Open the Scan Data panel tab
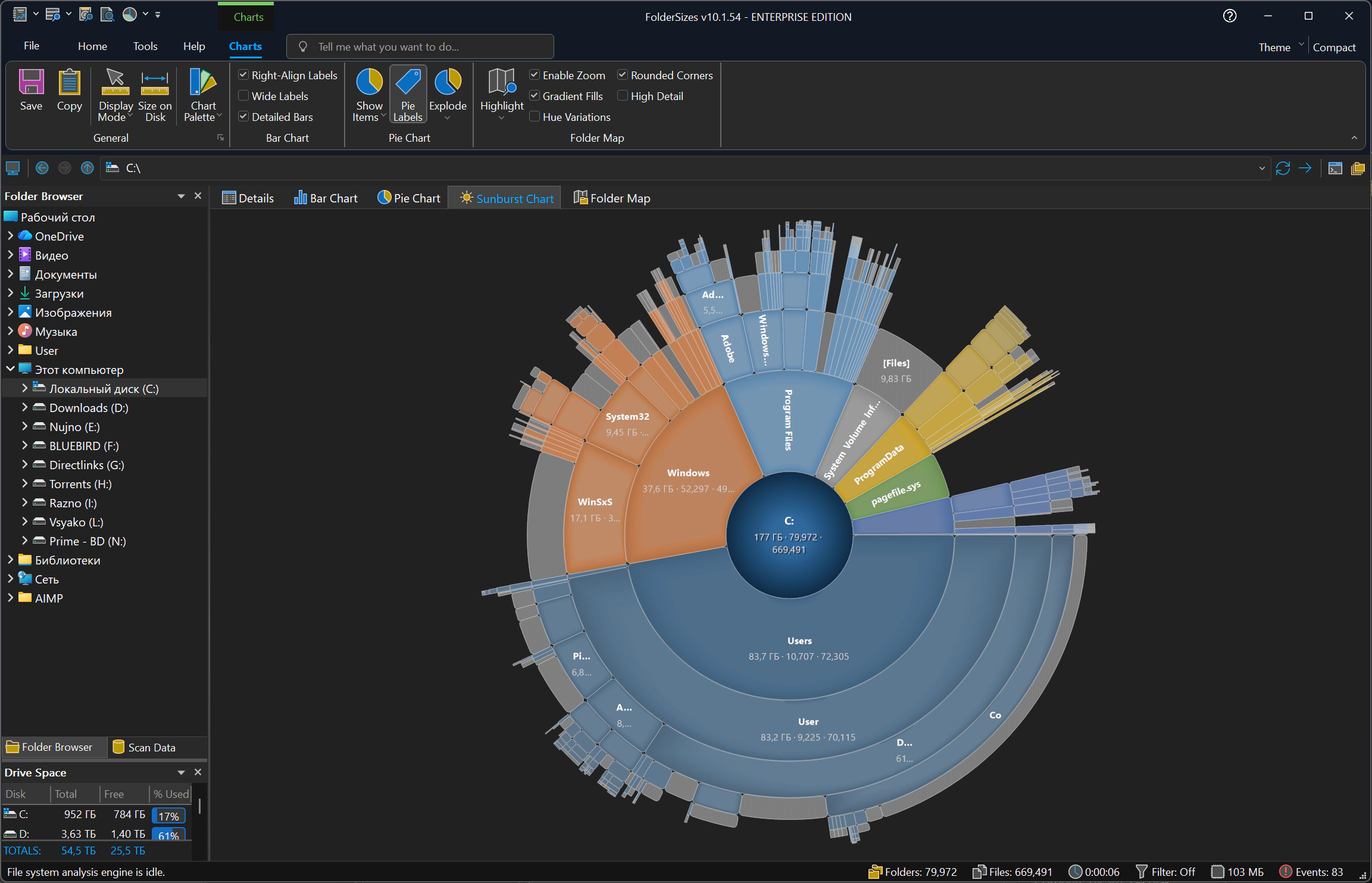Image resolution: width=1372 pixels, height=883 pixels. point(145,747)
